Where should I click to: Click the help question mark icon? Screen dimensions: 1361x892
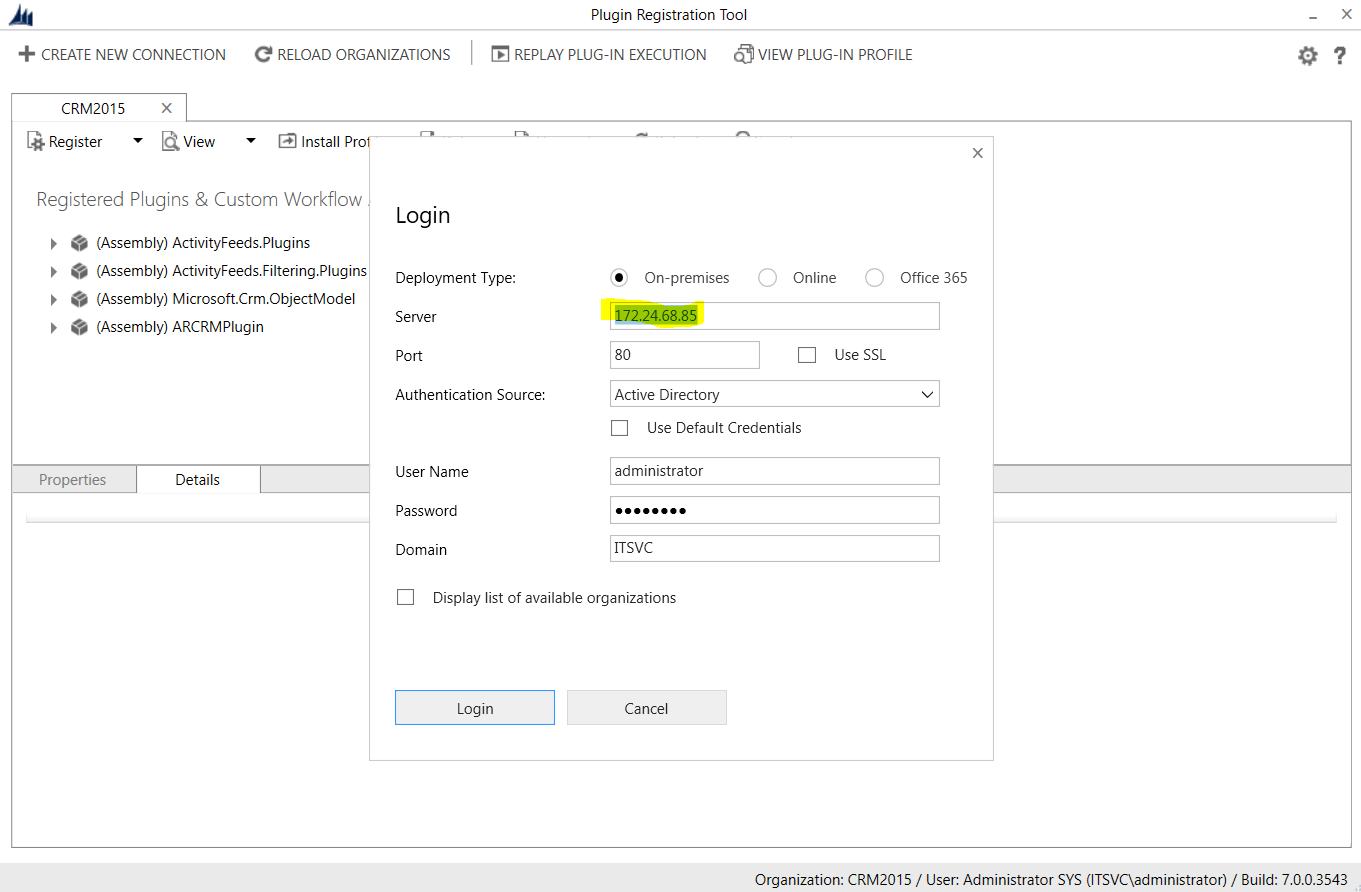(x=1340, y=56)
